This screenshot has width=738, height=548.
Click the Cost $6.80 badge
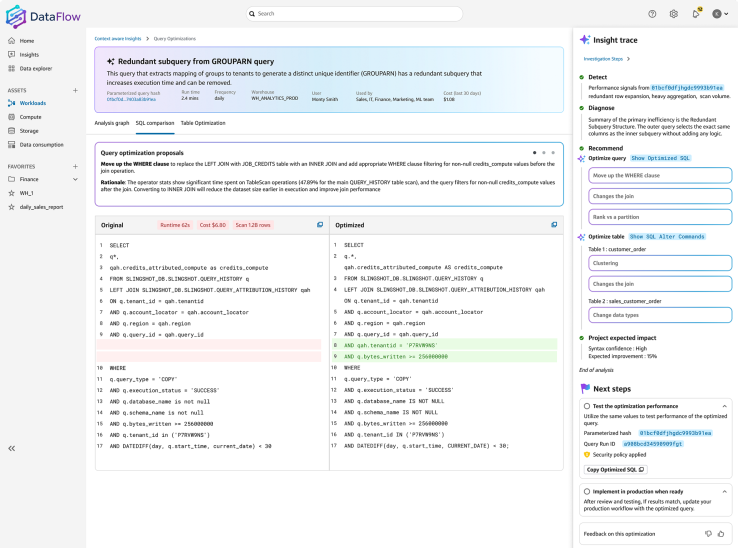[213, 225]
